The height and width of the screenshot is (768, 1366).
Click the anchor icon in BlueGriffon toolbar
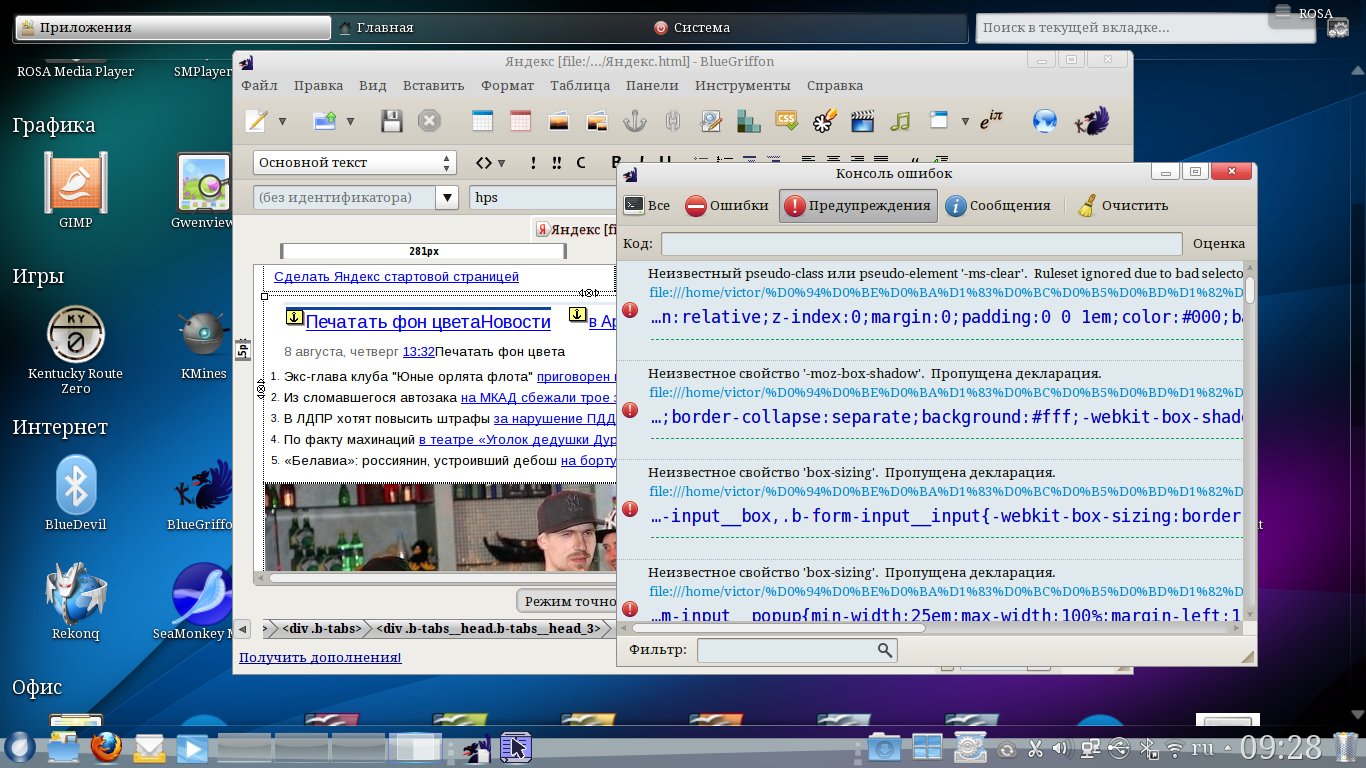(x=634, y=122)
